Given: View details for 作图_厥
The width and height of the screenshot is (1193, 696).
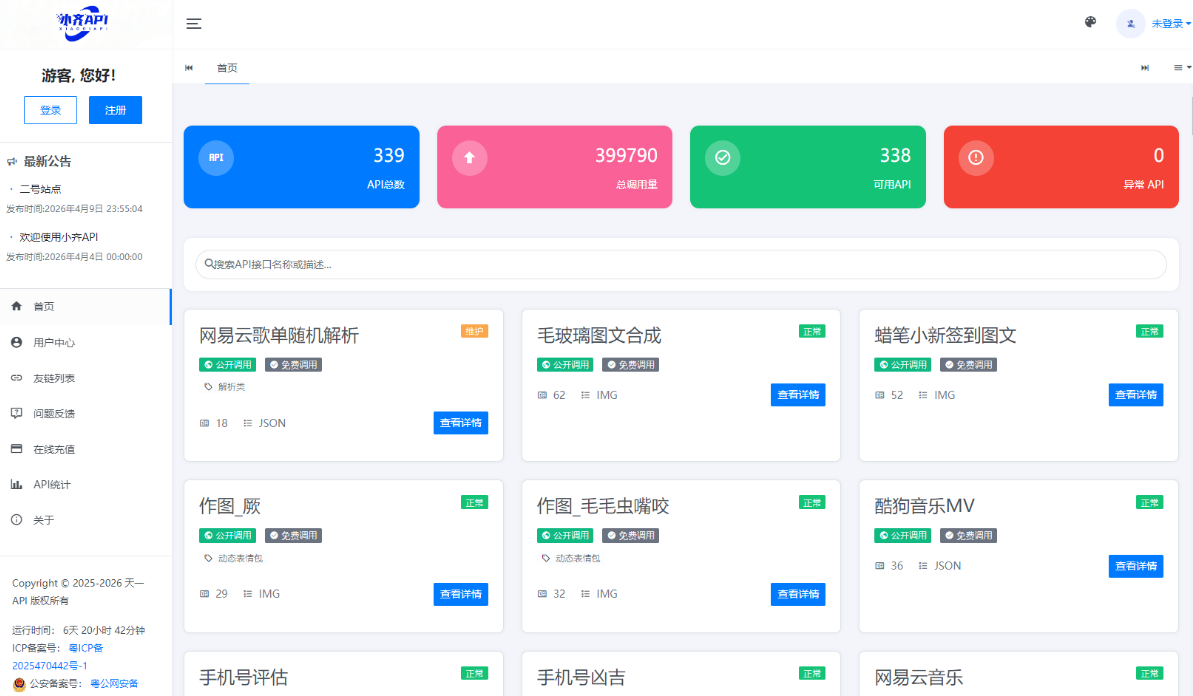Looking at the screenshot, I should coord(460,594).
